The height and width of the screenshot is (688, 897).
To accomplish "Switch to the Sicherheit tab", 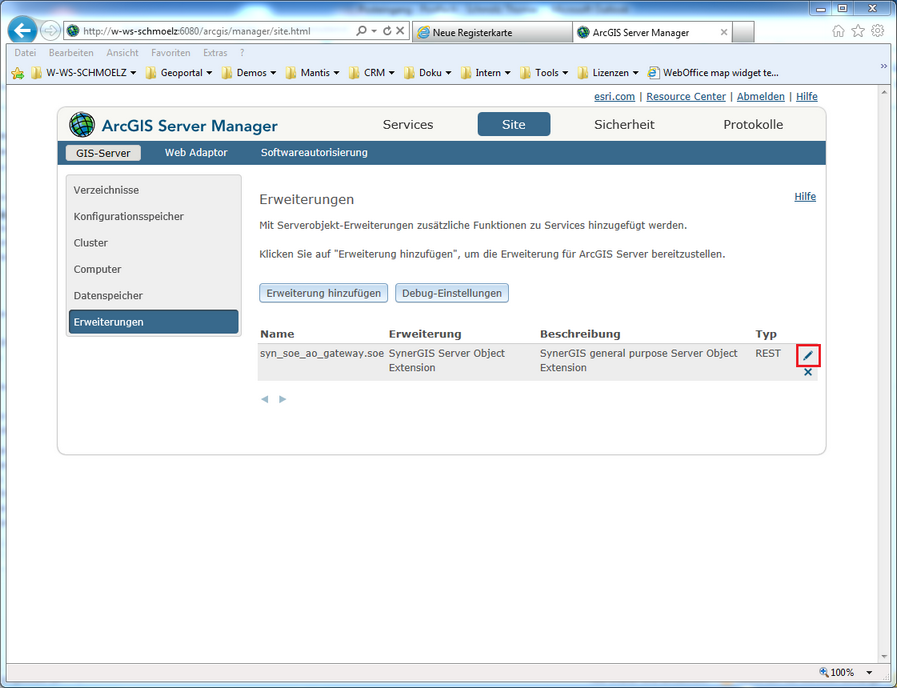I will (624, 125).
